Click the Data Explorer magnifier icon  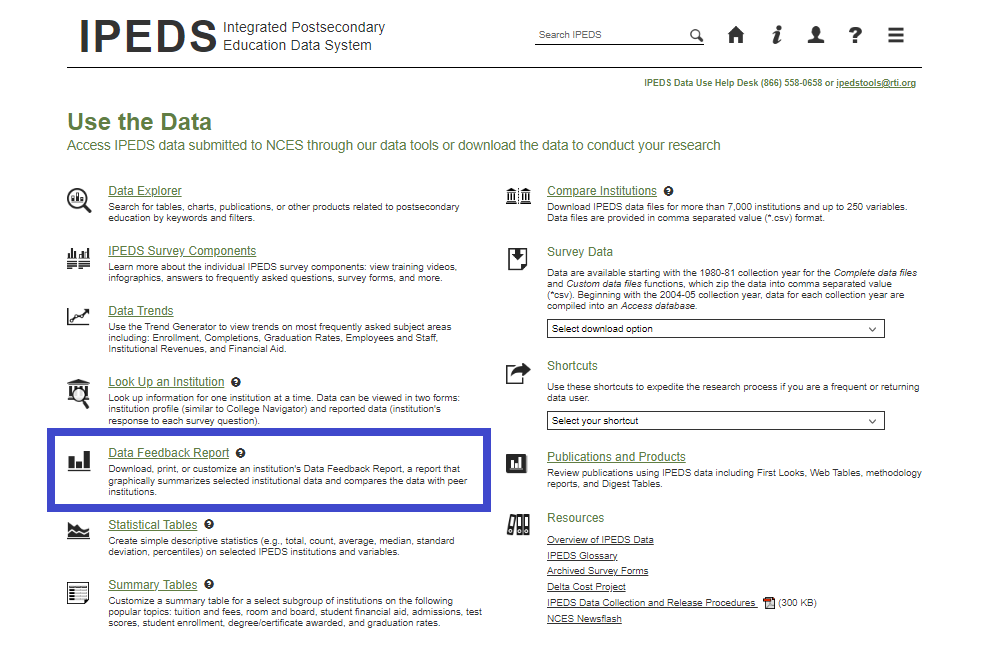click(x=79, y=201)
